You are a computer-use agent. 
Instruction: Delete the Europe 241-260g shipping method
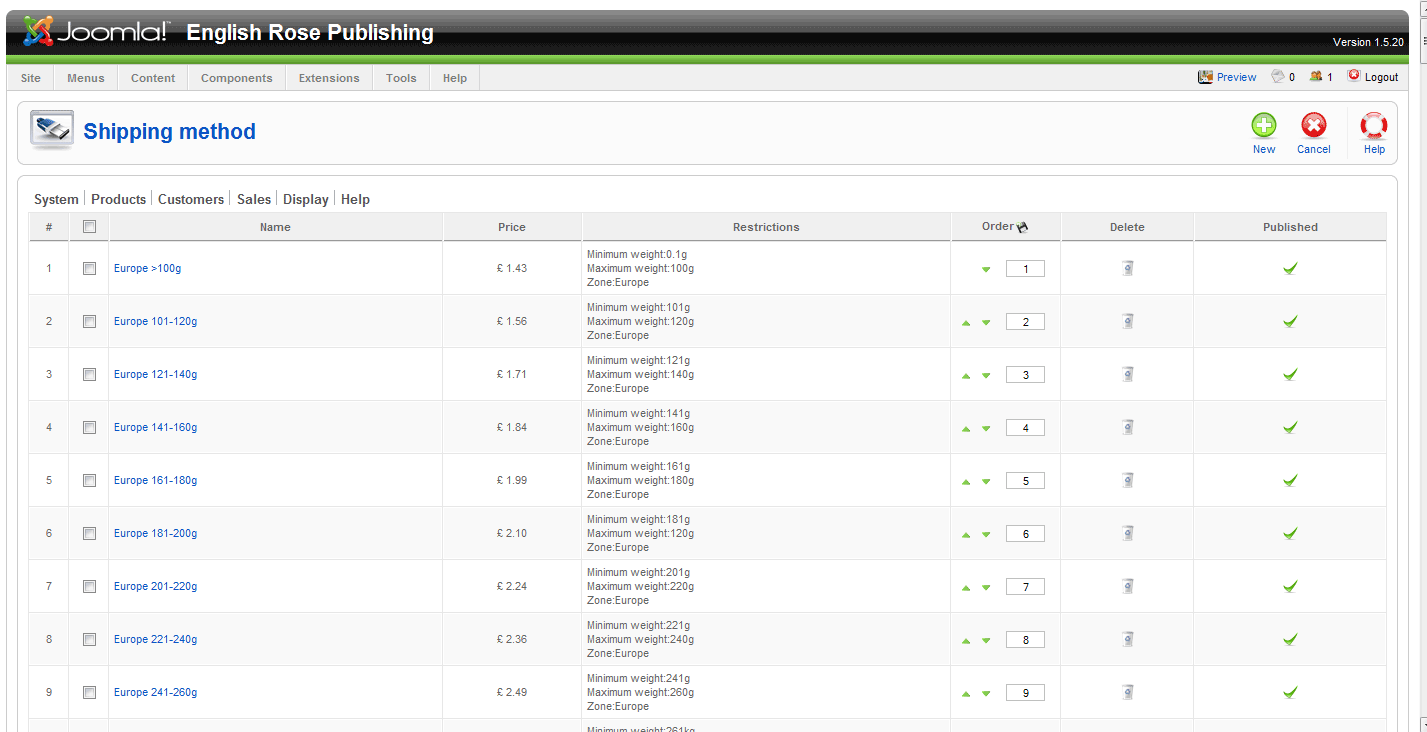click(x=1128, y=692)
